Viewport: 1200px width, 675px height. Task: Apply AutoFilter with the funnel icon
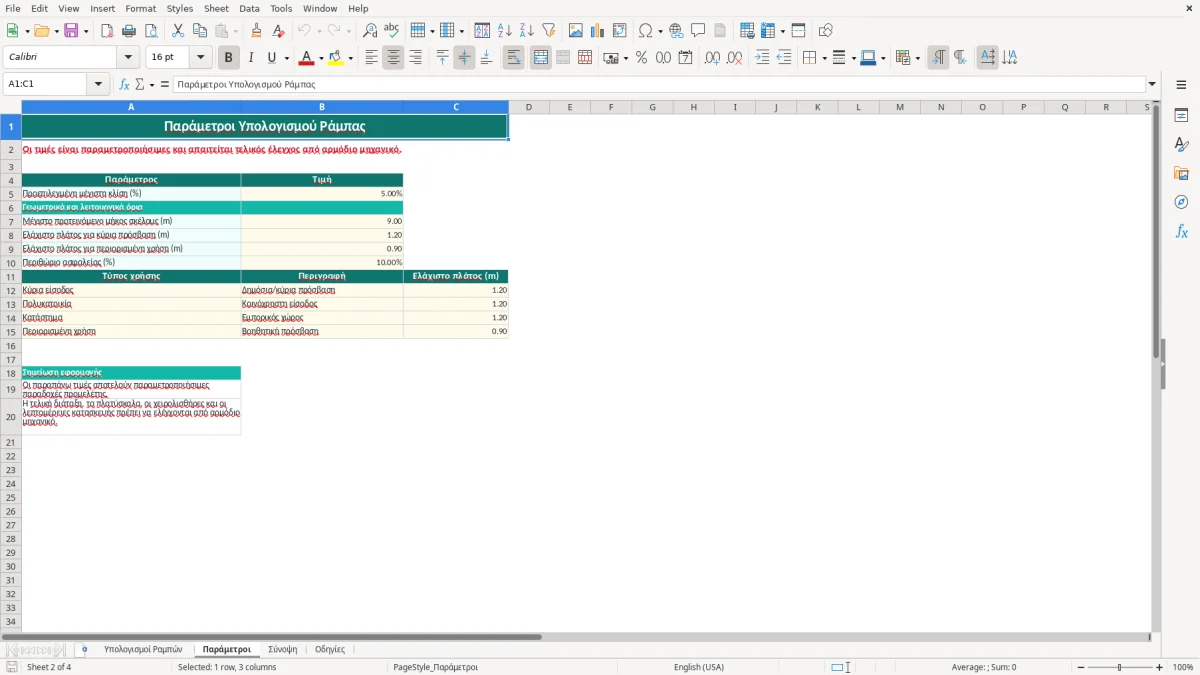(x=549, y=31)
